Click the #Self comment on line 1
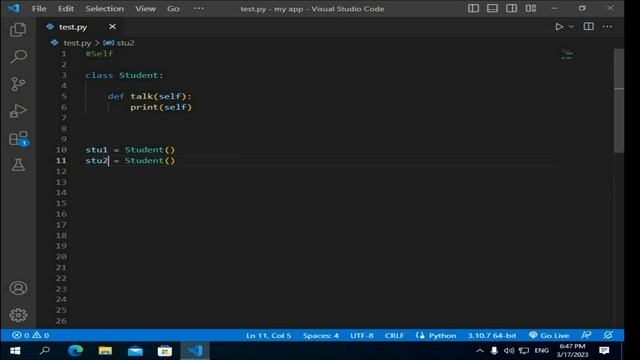 coord(99,53)
